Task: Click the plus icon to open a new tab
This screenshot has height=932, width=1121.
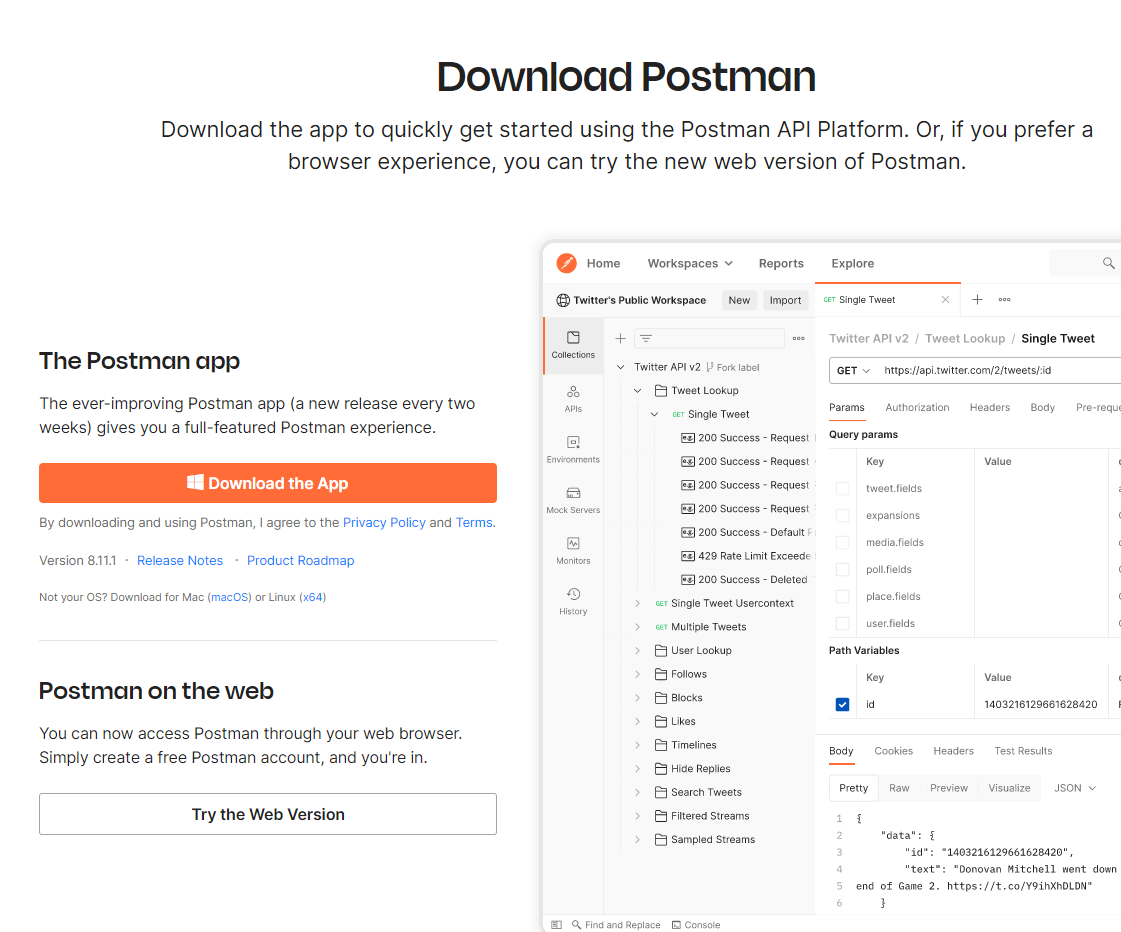Action: click(977, 299)
